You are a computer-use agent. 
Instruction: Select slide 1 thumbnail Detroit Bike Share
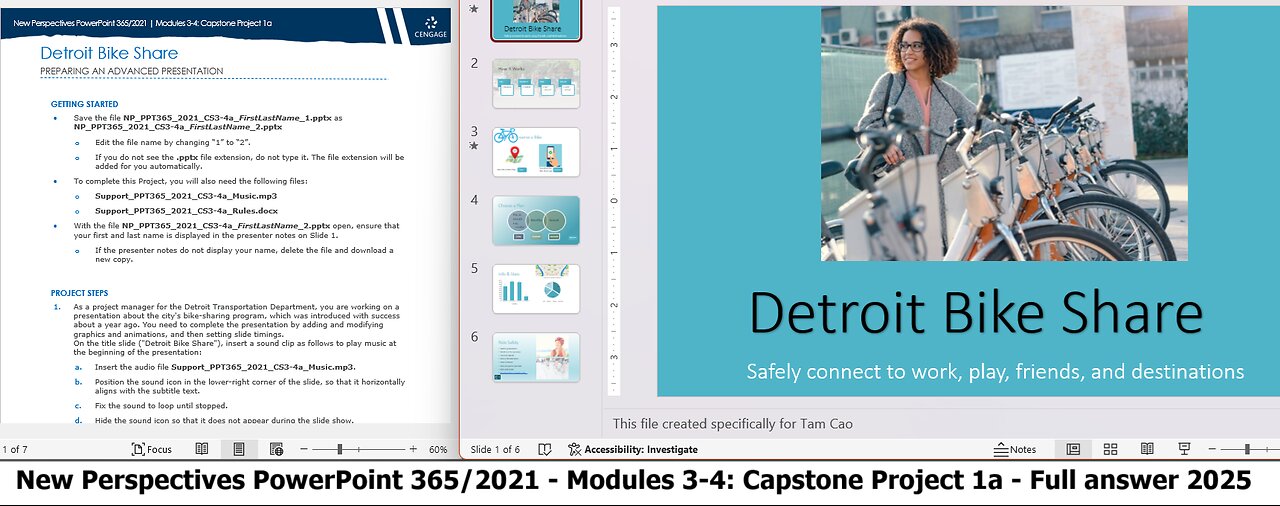pyautogui.click(x=536, y=20)
